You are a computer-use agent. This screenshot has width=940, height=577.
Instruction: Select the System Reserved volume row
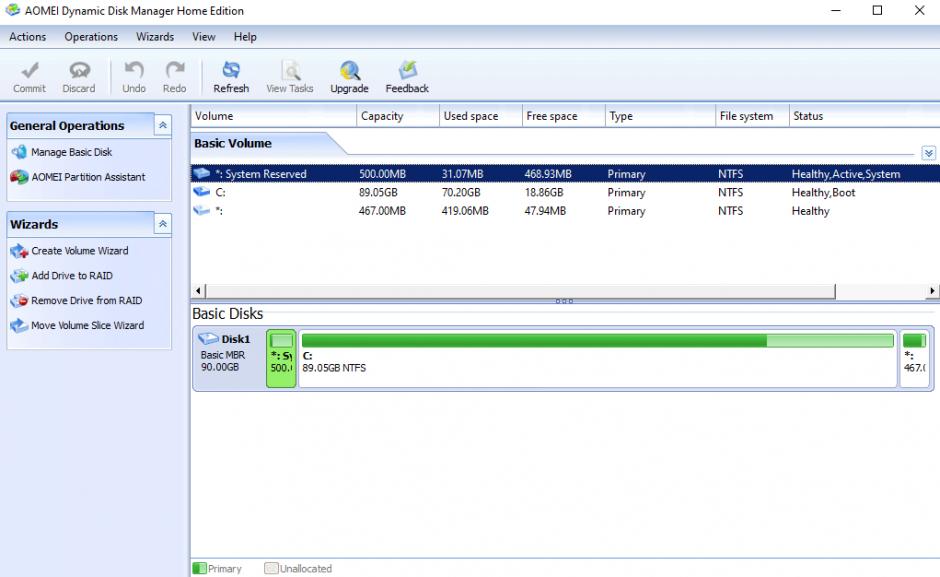(x=565, y=173)
